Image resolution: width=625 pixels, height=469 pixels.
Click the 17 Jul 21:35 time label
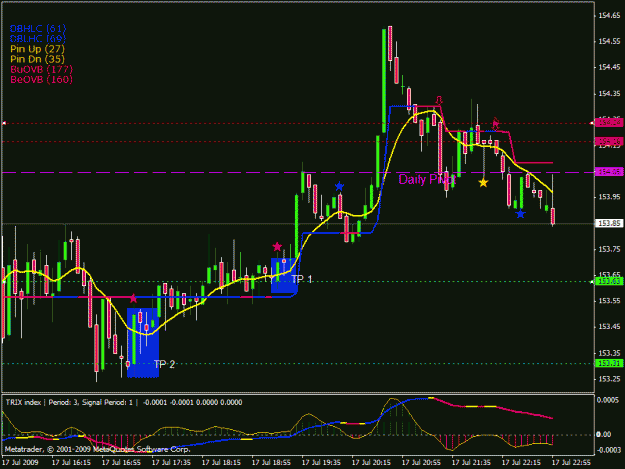point(471,463)
